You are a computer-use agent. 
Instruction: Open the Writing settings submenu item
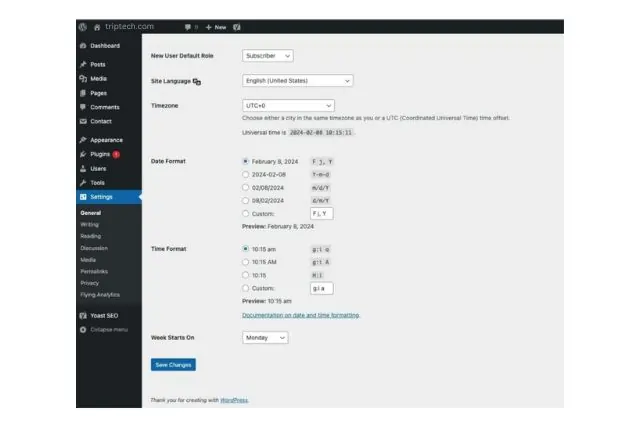pos(89,225)
